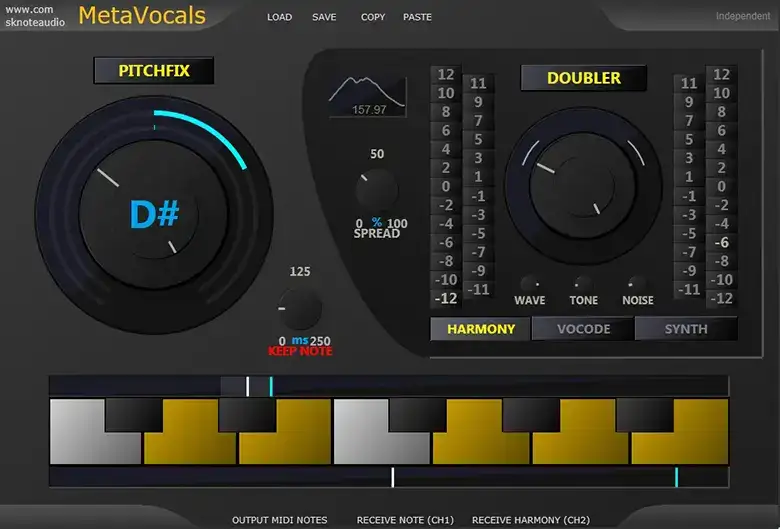Click the SPREAD knob

(377, 190)
